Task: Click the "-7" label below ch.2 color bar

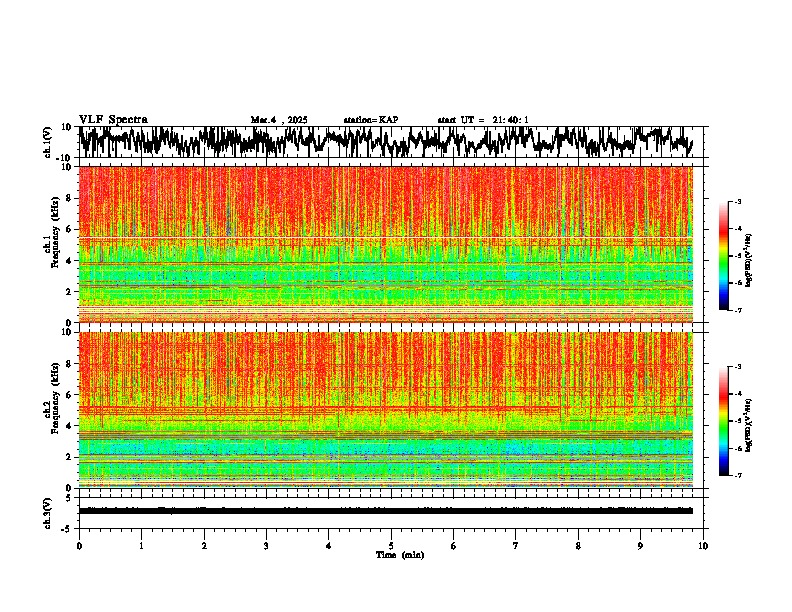Action: (x=737, y=475)
